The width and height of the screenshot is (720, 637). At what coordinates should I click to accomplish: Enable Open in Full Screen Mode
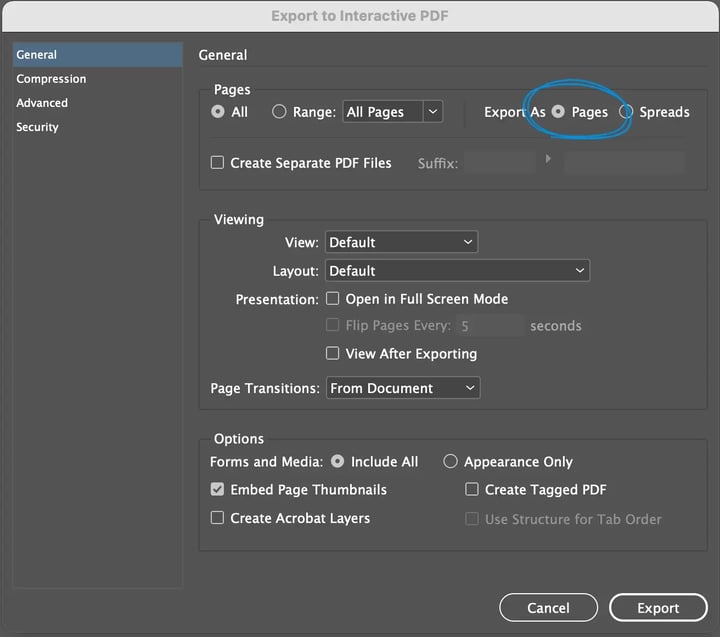(x=332, y=299)
